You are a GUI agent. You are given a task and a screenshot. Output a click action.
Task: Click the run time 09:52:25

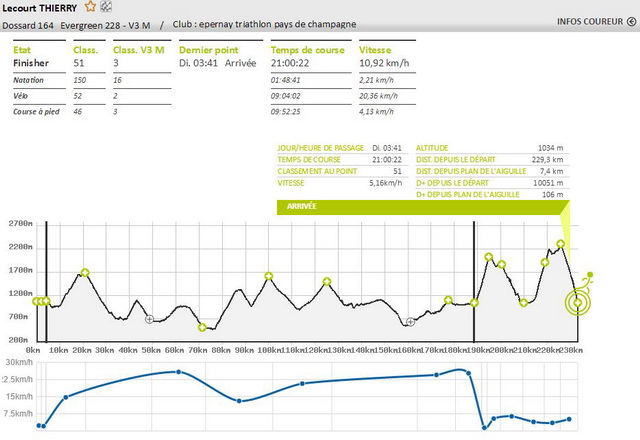click(285, 111)
